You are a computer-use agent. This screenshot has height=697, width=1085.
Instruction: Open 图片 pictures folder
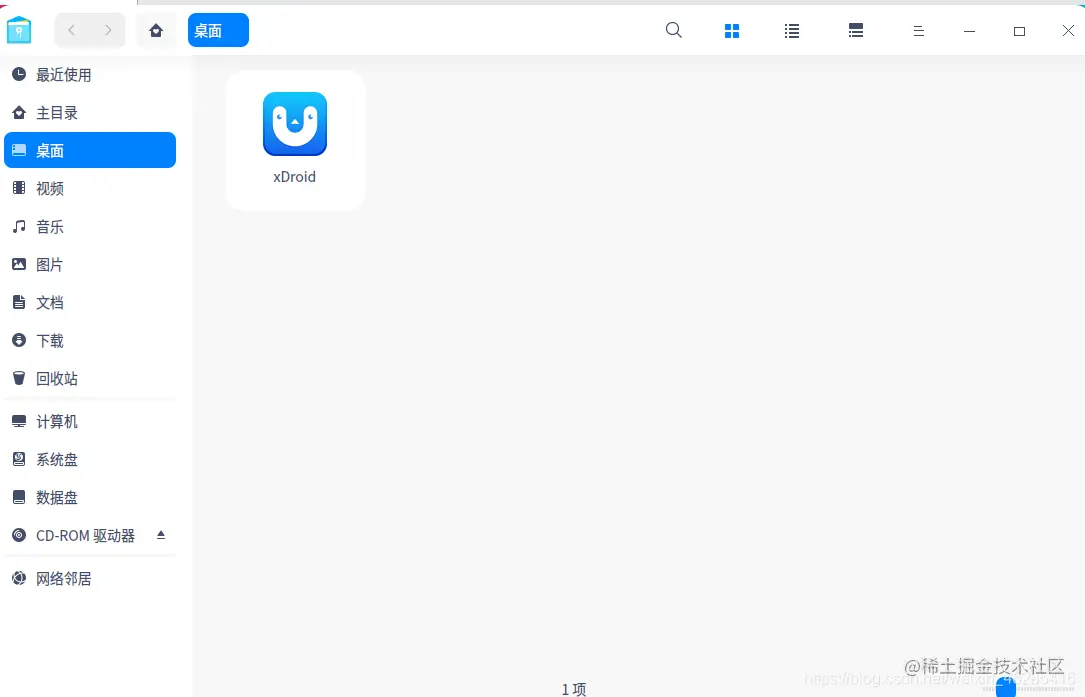[90, 264]
